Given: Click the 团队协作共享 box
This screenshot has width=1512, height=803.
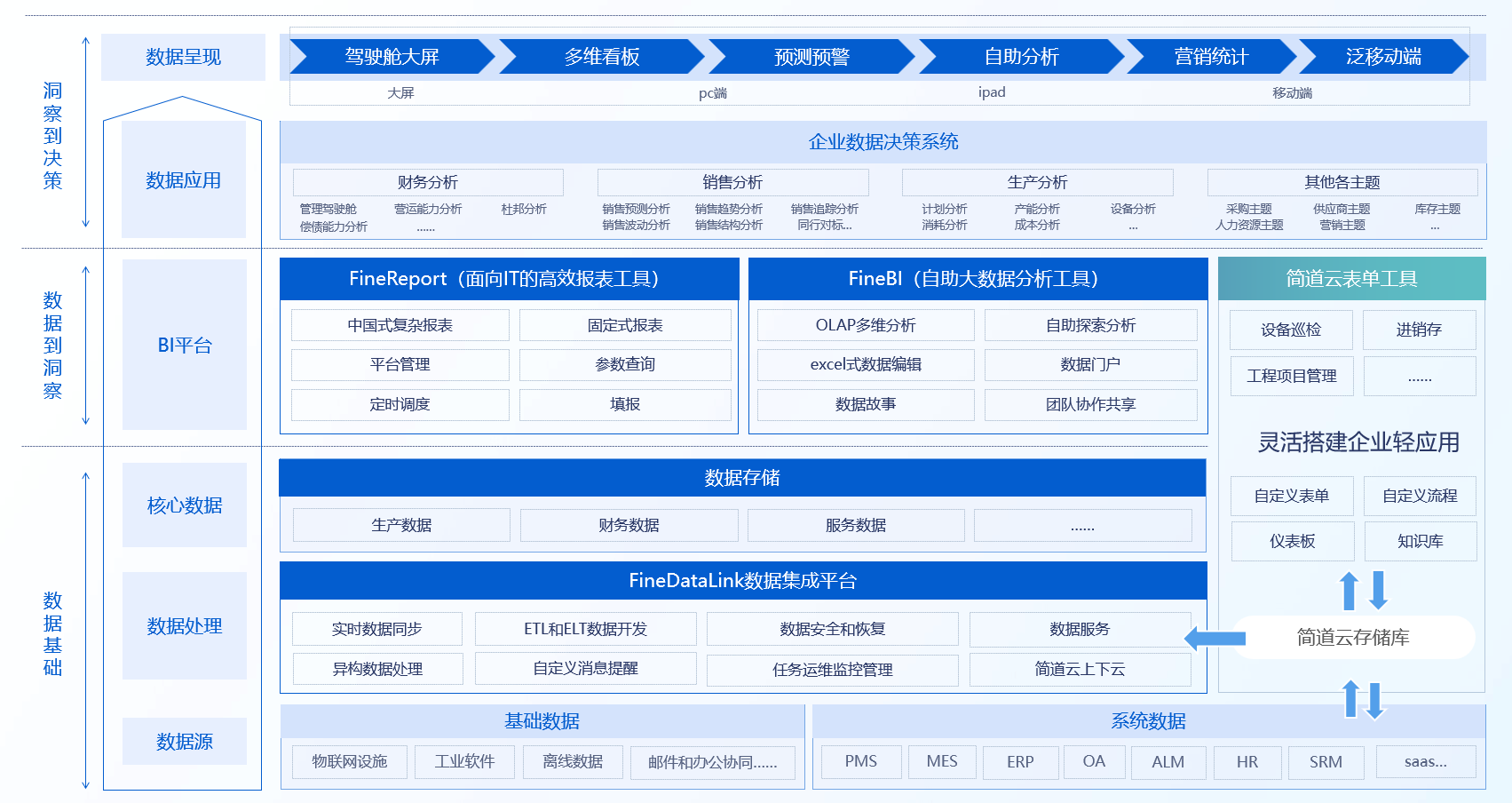Looking at the screenshot, I should (1091, 405).
